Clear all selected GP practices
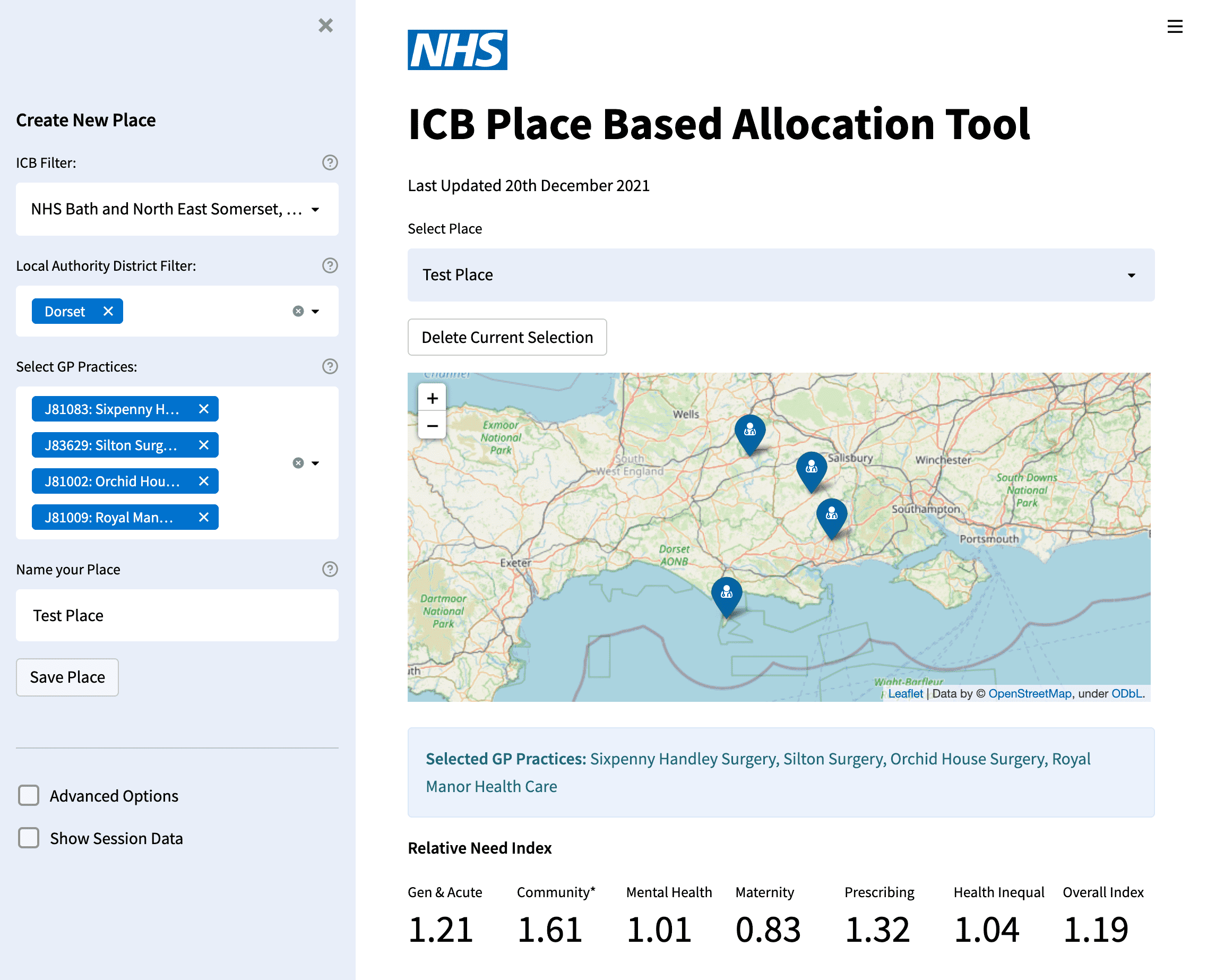1207x980 pixels. click(298, 463)
